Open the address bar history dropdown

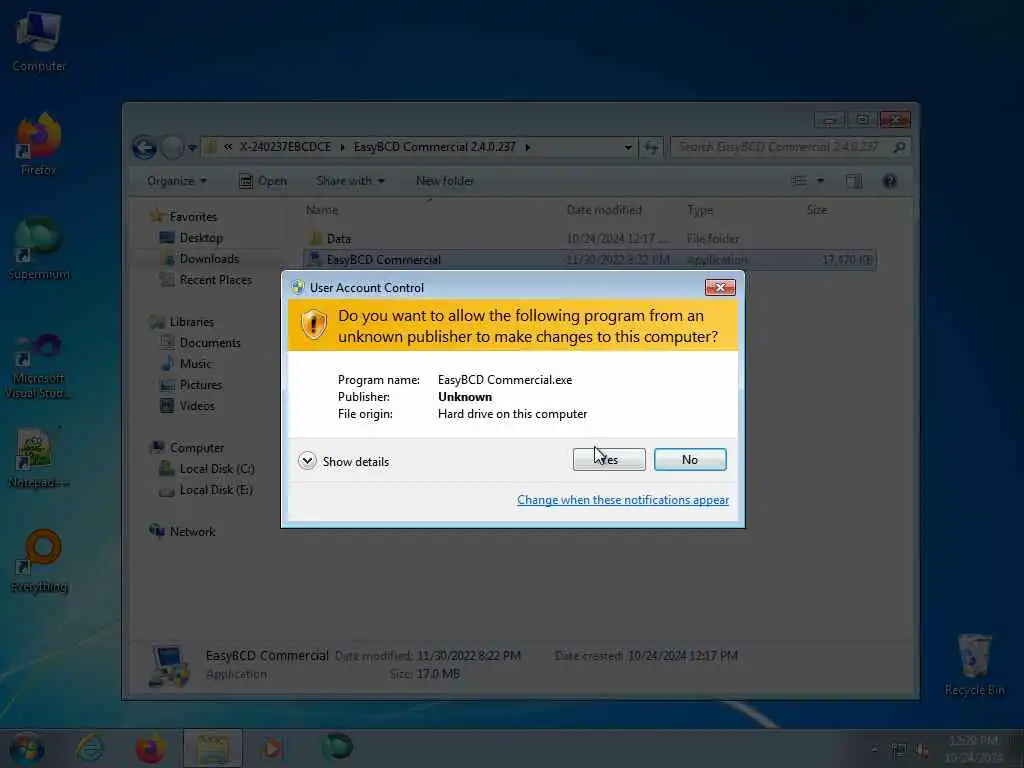628,148
